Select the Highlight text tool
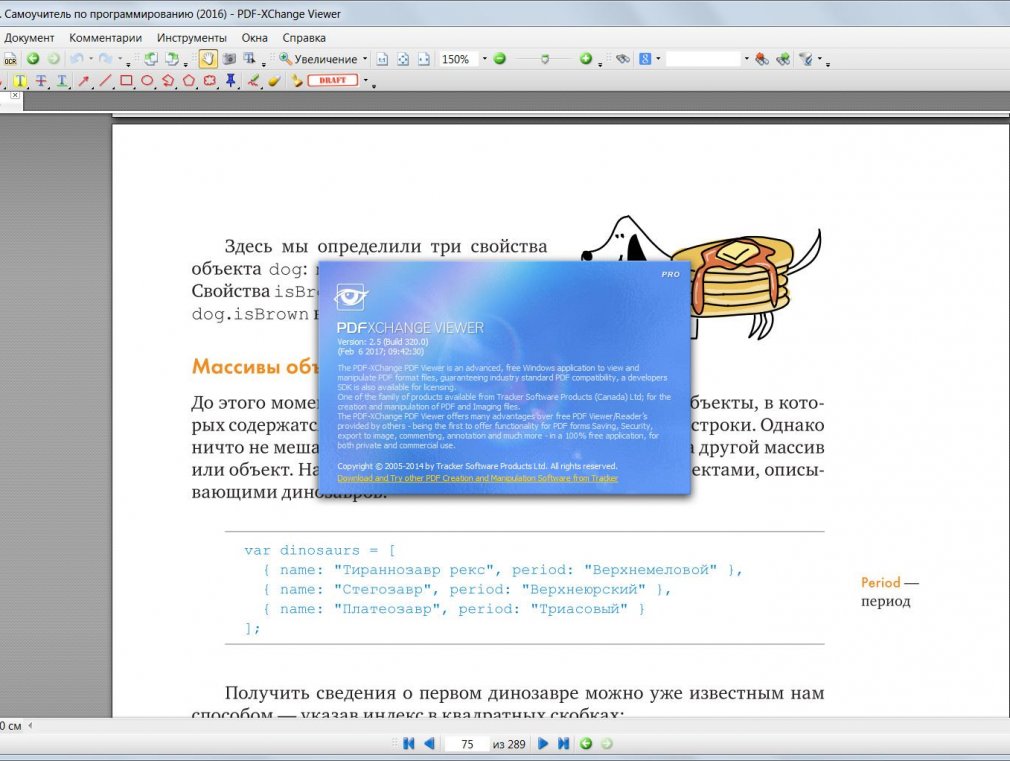 coord(20,81)
